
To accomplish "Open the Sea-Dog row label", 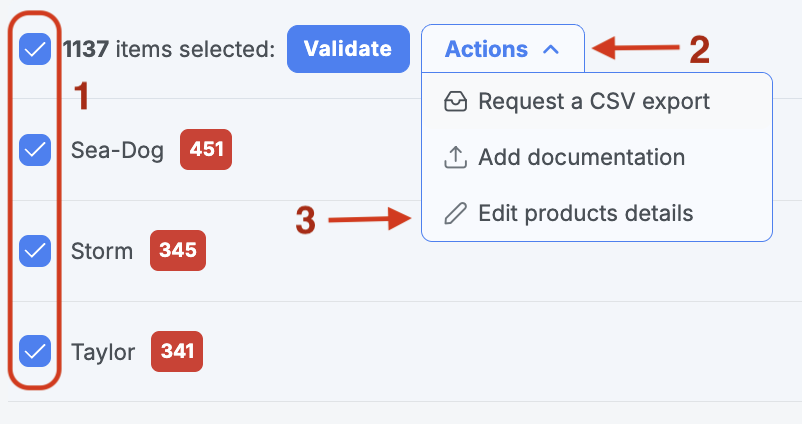I will pyautogui.click(x=117, y=150).
